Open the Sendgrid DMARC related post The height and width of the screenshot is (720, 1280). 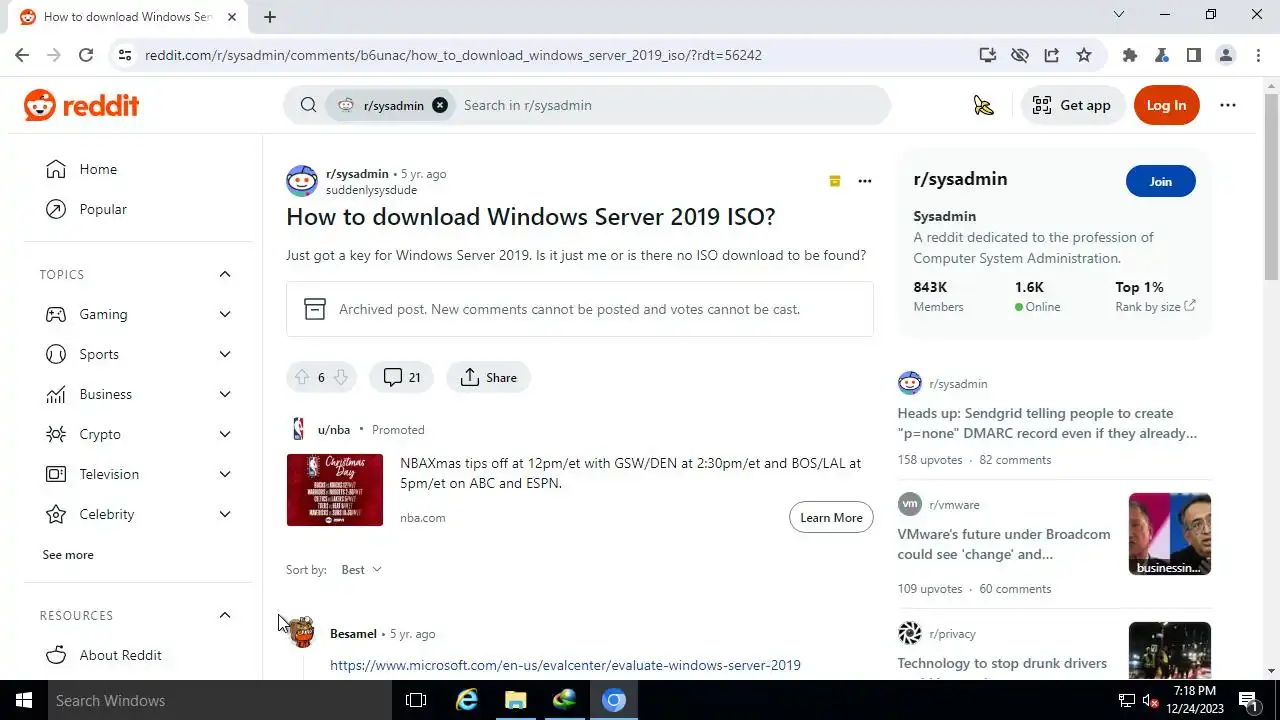1047,423
